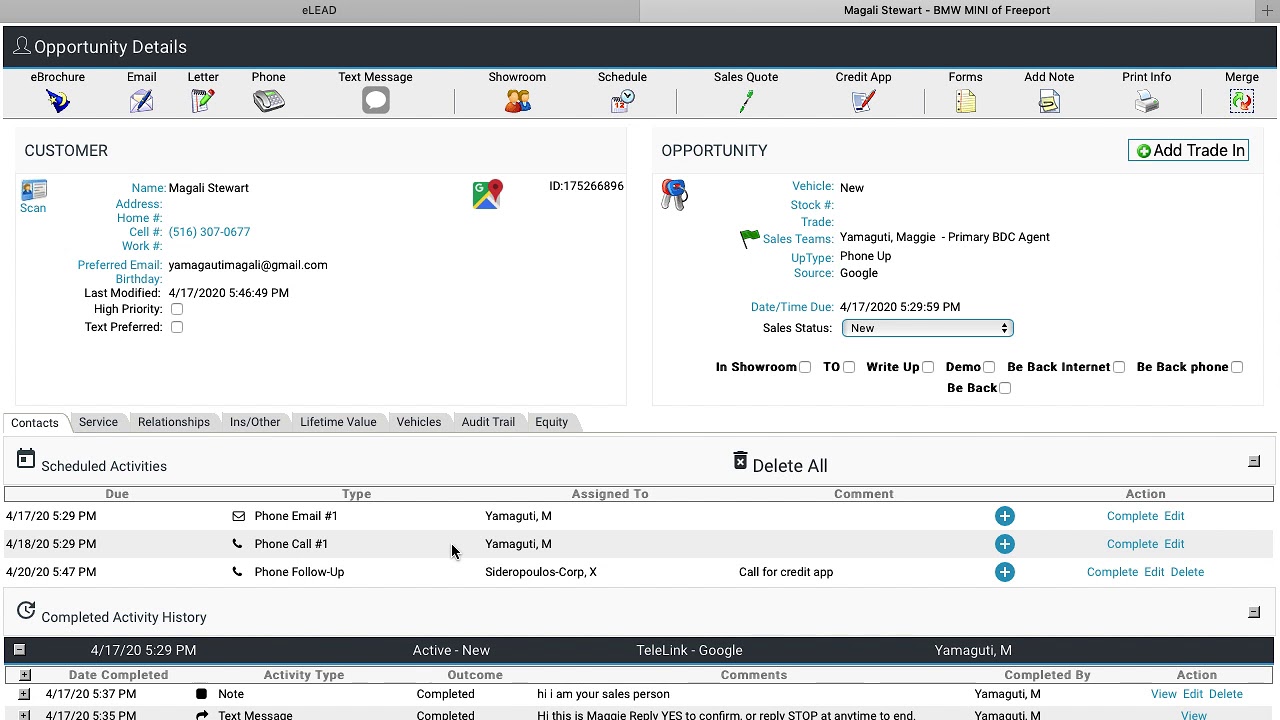
Task: Collapse the Completed Activity History section
Action: 1254,612
